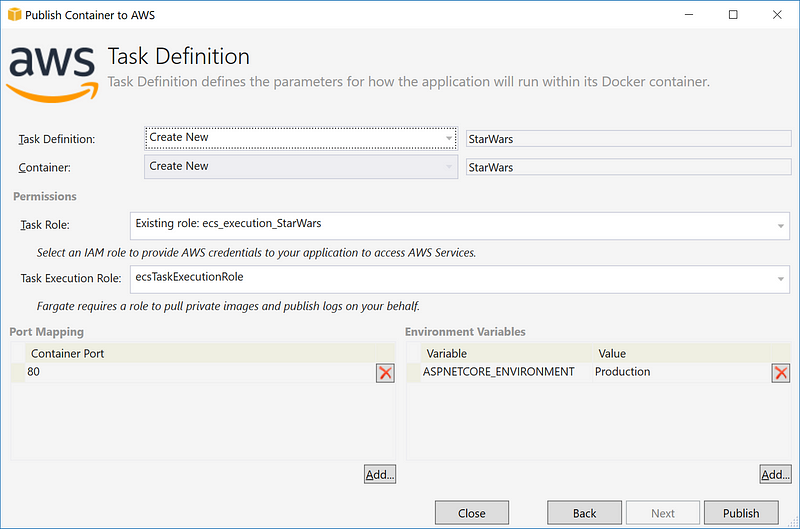Open the Container dropdown

300,167
